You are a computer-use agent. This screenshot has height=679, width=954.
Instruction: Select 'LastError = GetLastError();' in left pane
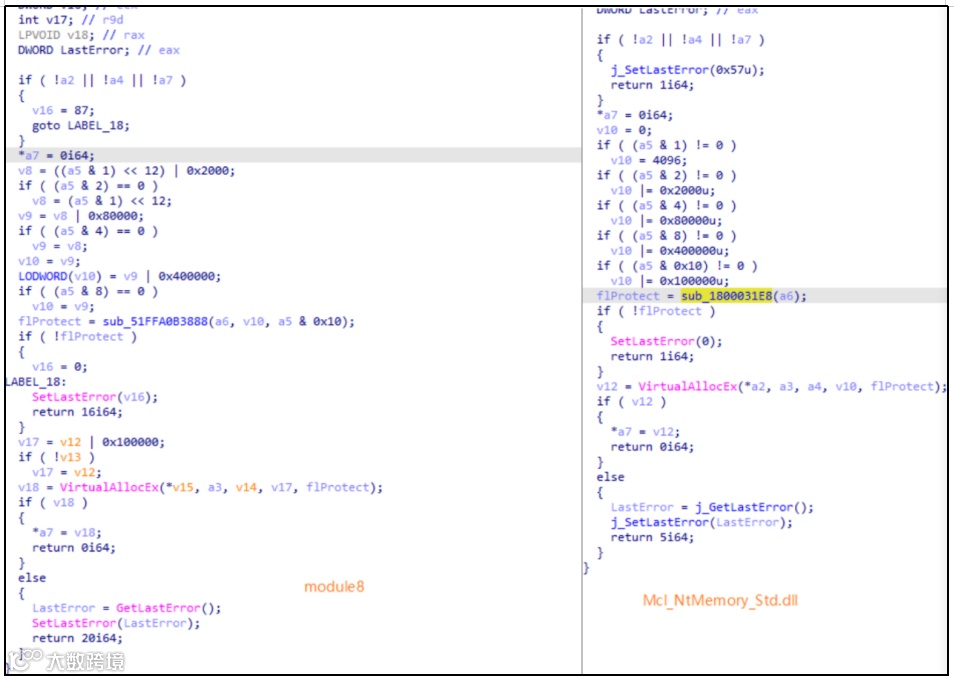click(127, 608)
